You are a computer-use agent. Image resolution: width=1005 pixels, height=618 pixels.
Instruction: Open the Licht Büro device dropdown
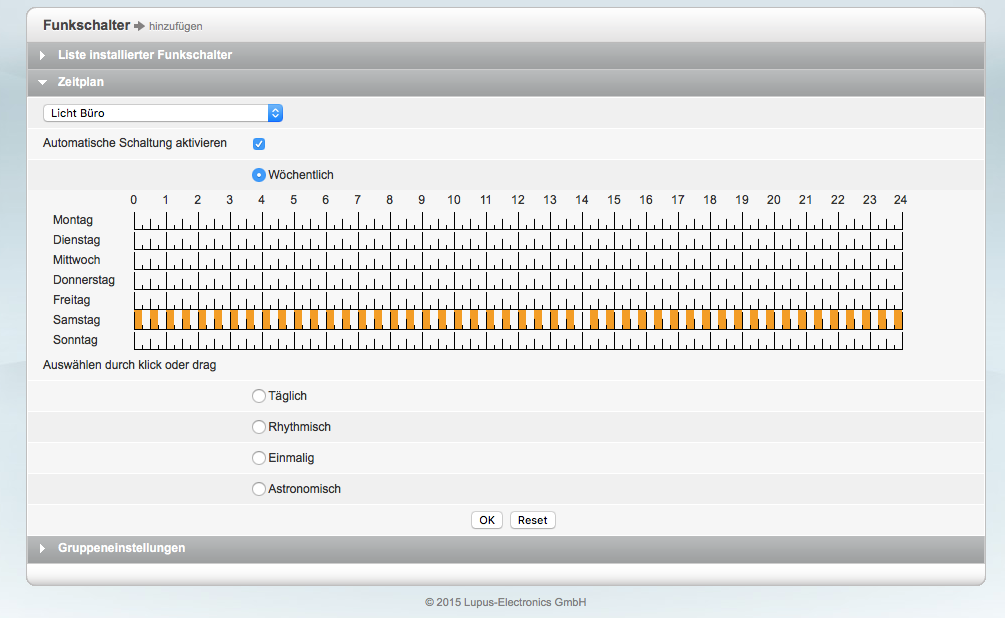pyautogui.click(x=163, y=113)
